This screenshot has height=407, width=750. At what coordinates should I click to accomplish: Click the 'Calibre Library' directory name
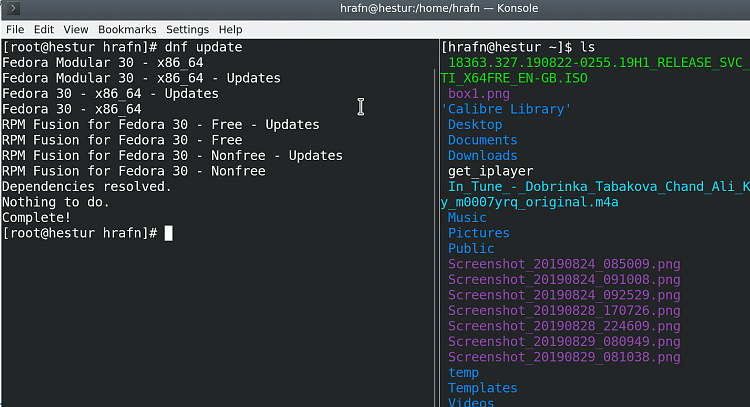[x=506, y=109]
